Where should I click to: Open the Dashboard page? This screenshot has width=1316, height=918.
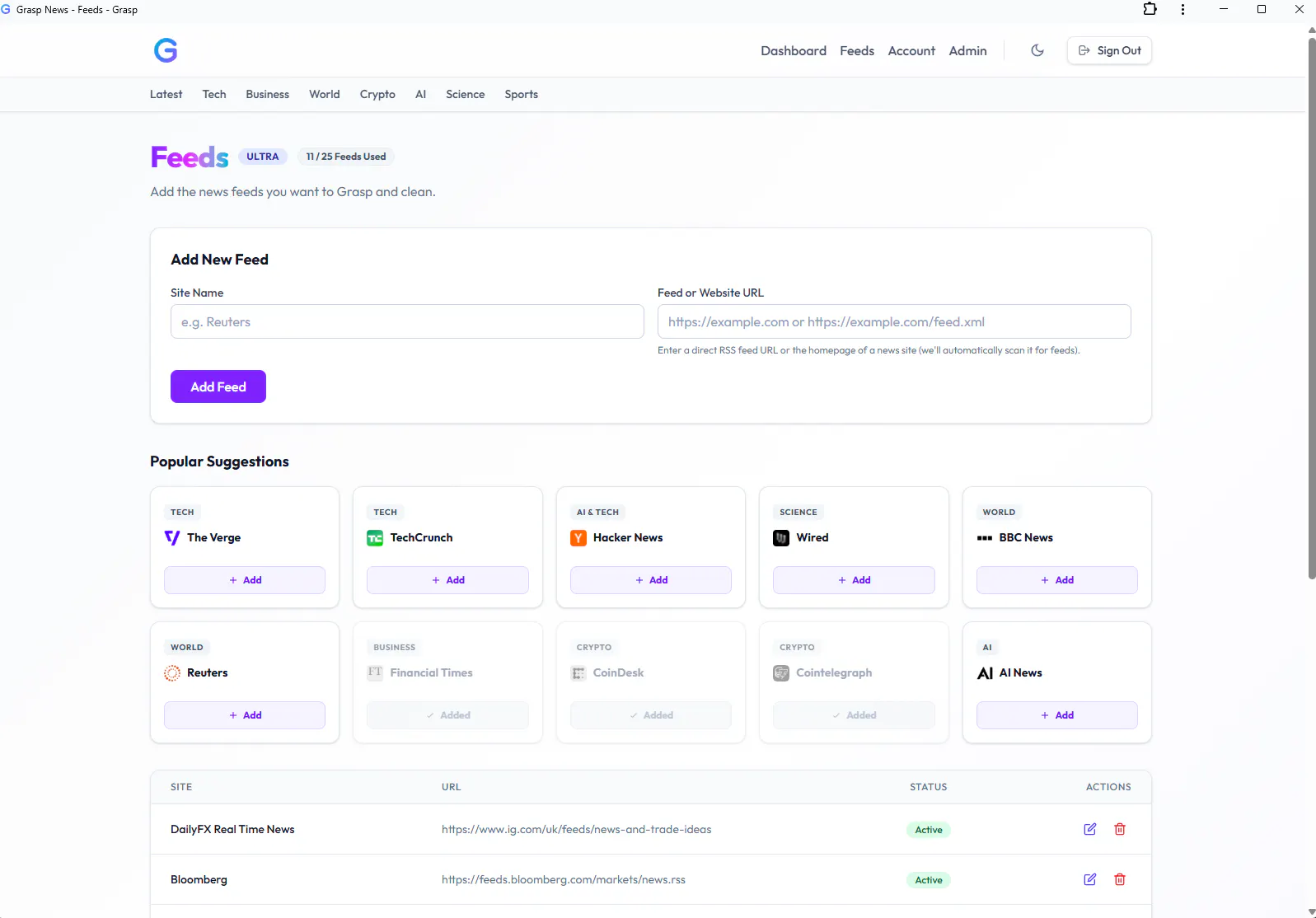coord(794,50)
